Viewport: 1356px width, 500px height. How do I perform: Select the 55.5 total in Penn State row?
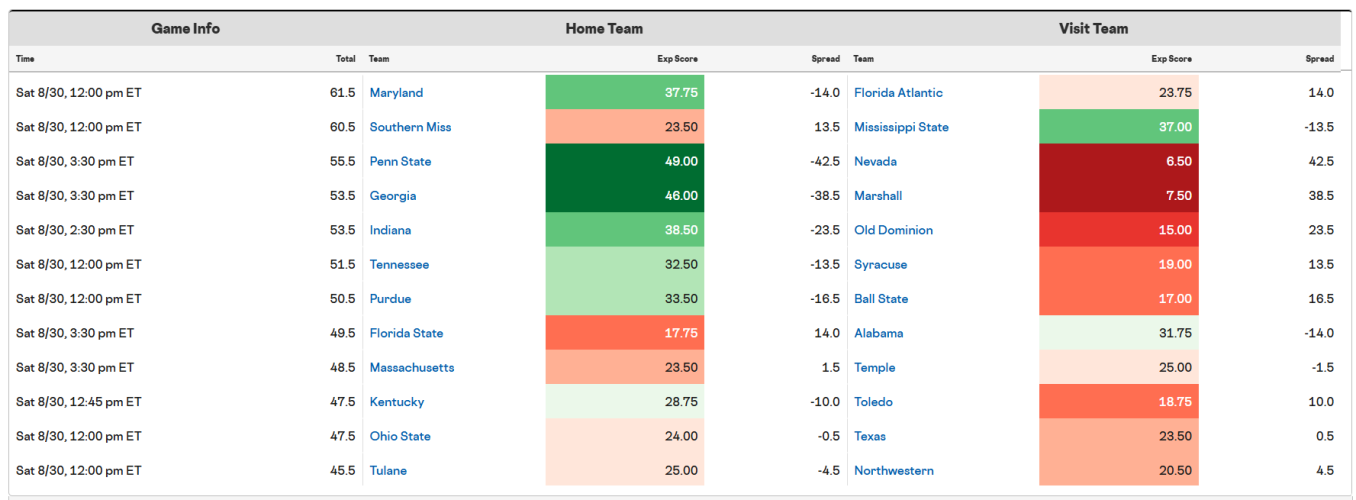coord(342,161)
